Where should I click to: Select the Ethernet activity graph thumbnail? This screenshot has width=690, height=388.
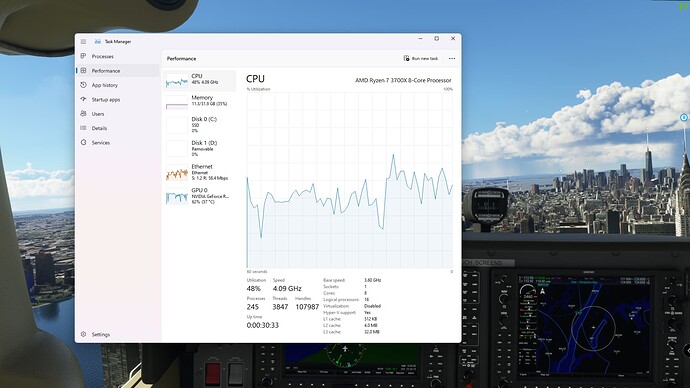click(x=177, y=172)
